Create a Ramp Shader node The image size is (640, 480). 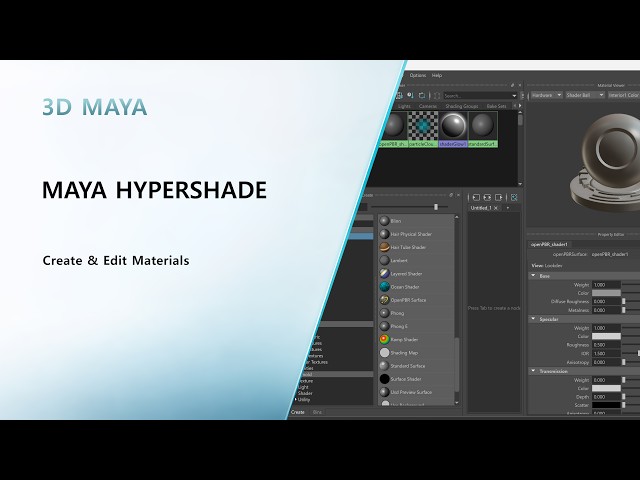click(416, 339)
